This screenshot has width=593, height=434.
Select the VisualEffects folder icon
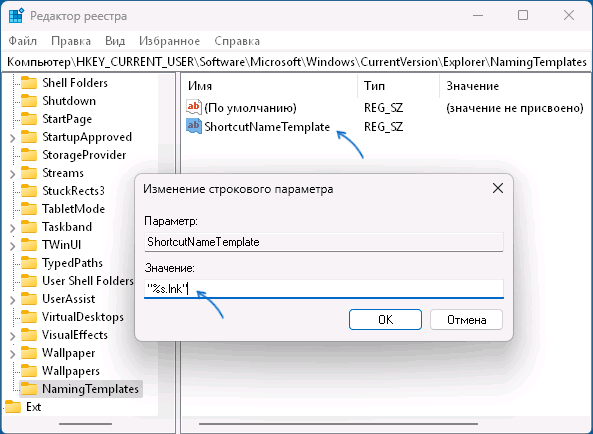pos(29,335)
